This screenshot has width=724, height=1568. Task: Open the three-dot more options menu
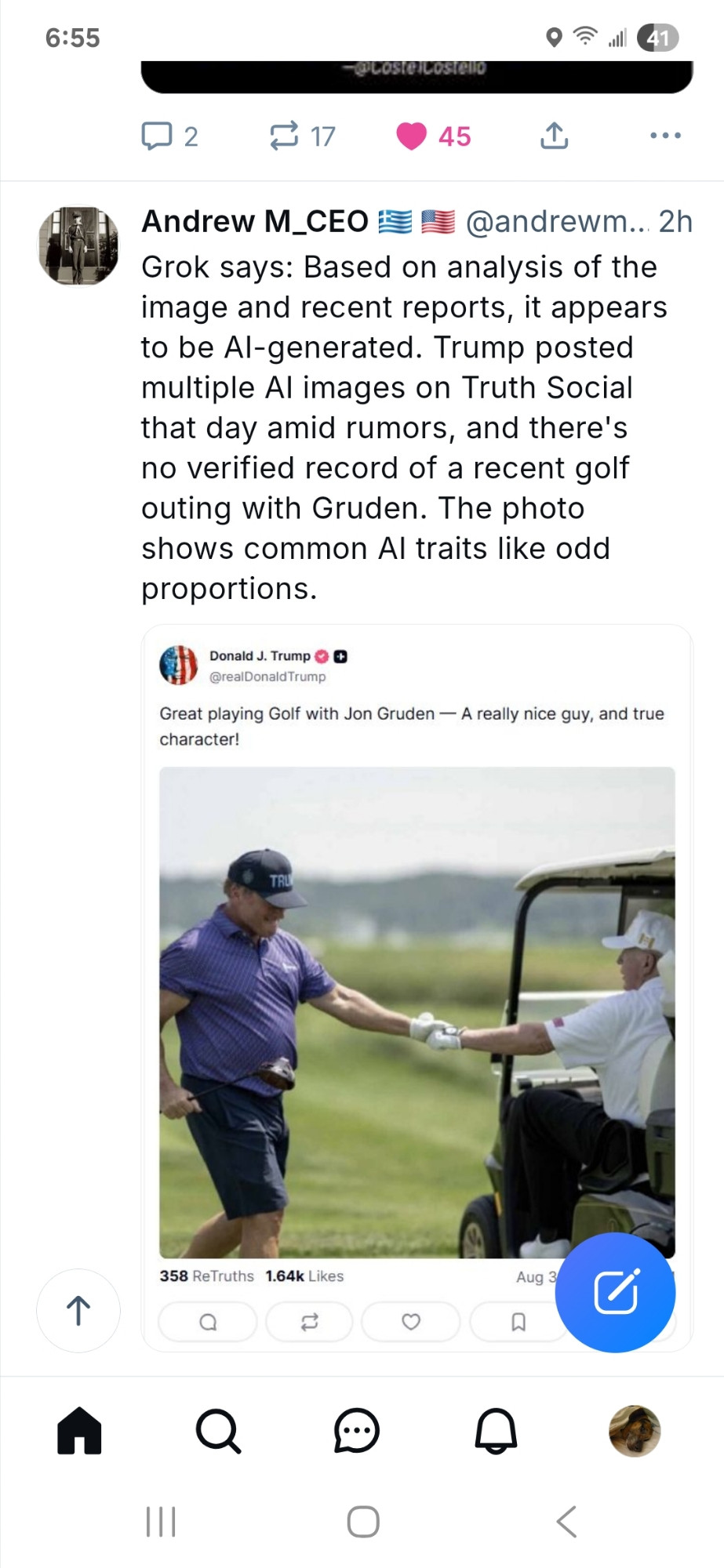(x=665, y=136)
